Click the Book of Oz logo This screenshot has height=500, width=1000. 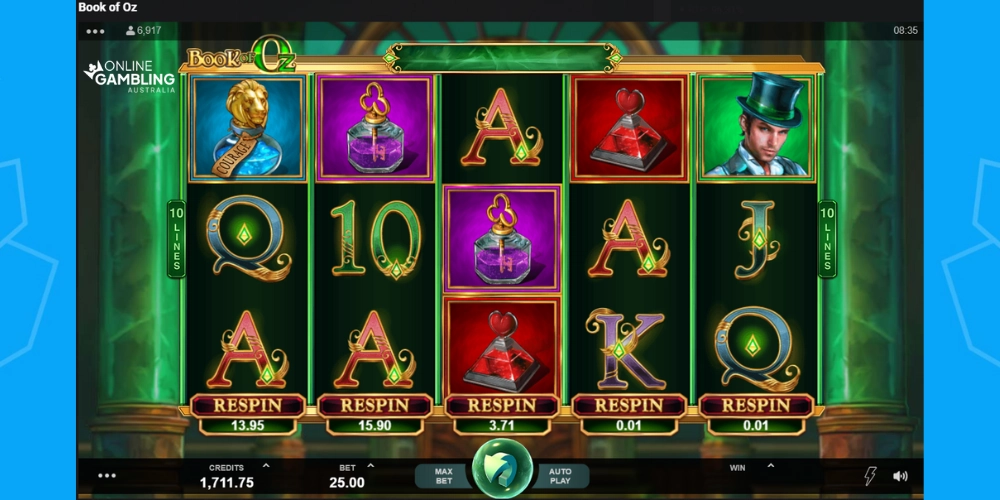pyautogui.click(x=241, y=56)
